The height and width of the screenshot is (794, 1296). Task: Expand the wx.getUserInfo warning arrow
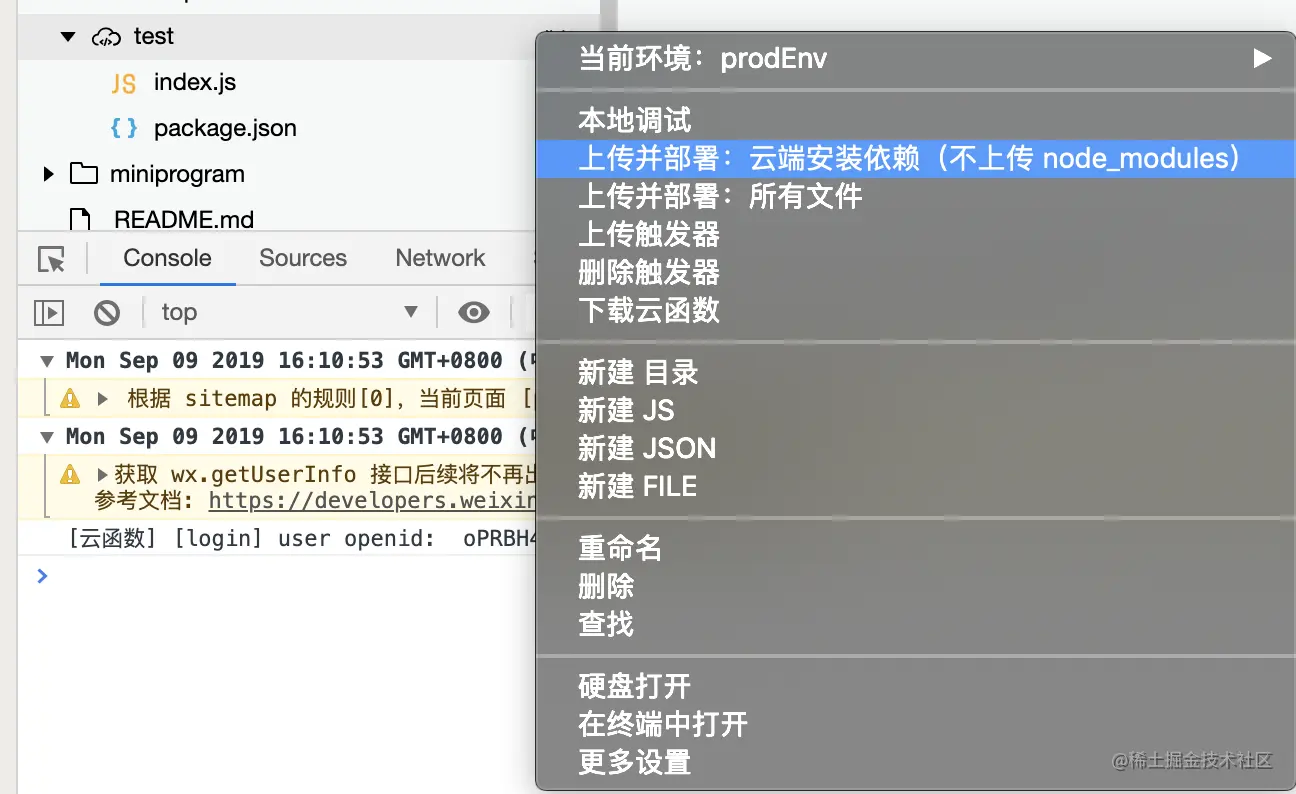click(x=102, y=474)
